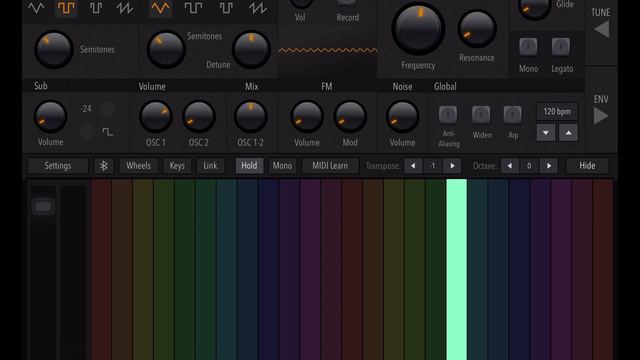Image resolution: width=640 pixels, height=360 pixels.
Task: Activate MIDI Learn
Action: pyautogui.click(x=330, y=166)
